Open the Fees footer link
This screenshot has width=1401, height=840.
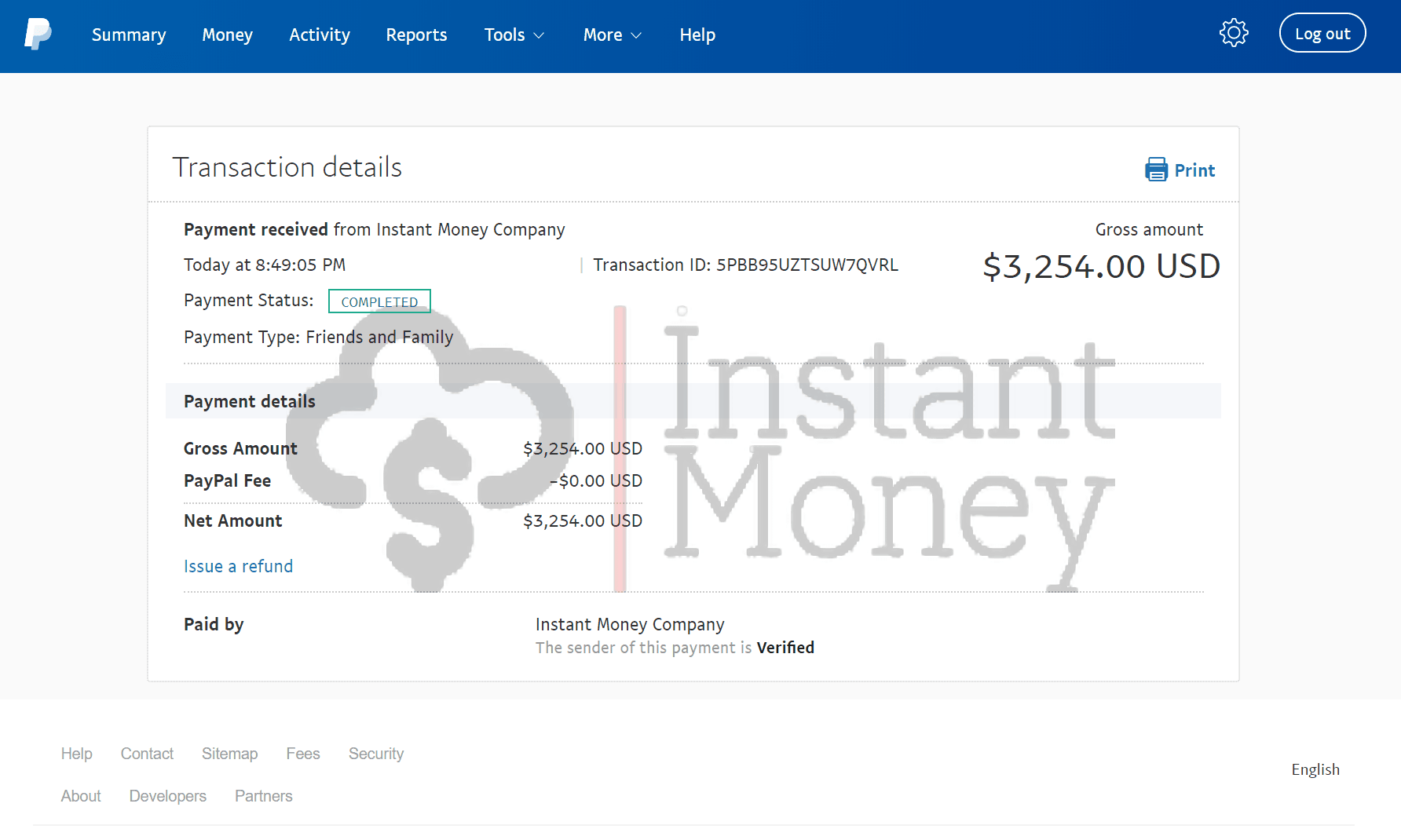click(303, 754)
